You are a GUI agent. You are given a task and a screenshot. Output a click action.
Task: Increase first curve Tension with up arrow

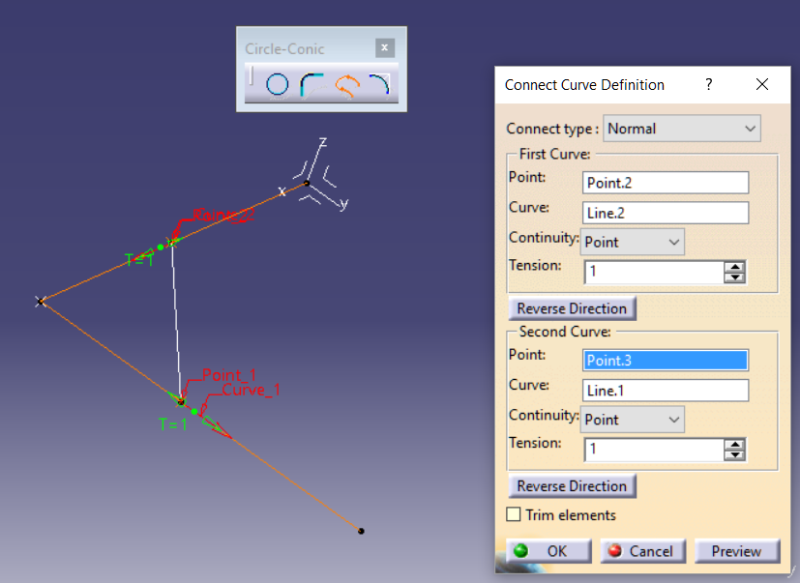point(733,266)
